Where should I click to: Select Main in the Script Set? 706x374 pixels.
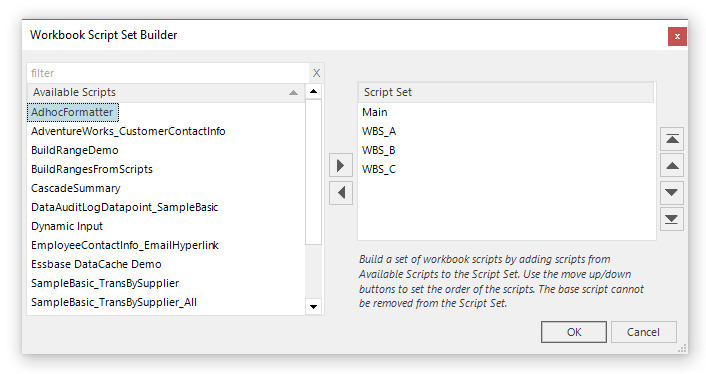[x=375, y=112]
